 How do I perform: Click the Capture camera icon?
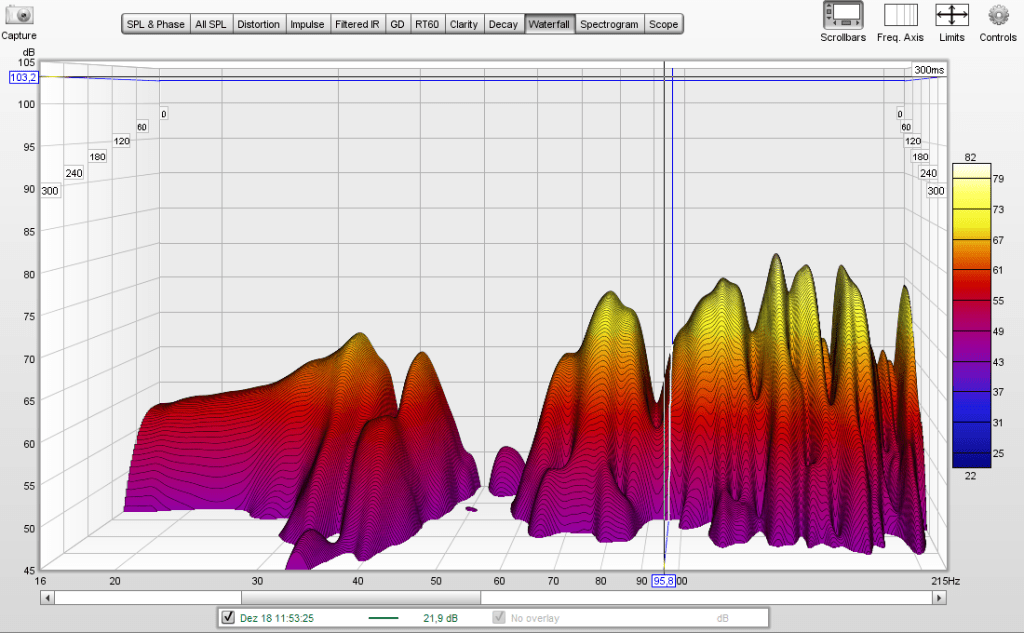[18, 15]
